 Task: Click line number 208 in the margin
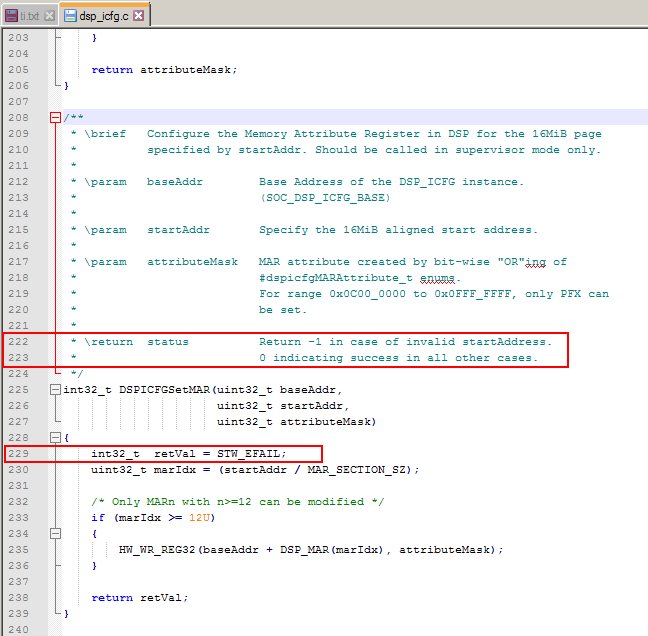pyautogui.click(x=19, y=118)
